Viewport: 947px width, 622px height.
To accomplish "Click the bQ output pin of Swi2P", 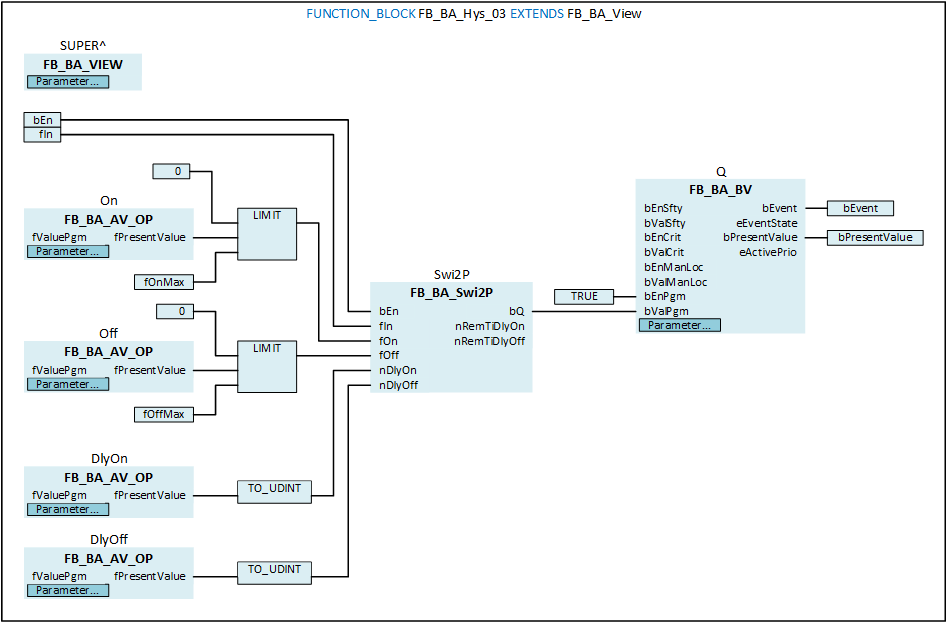I will pos(516,312).
